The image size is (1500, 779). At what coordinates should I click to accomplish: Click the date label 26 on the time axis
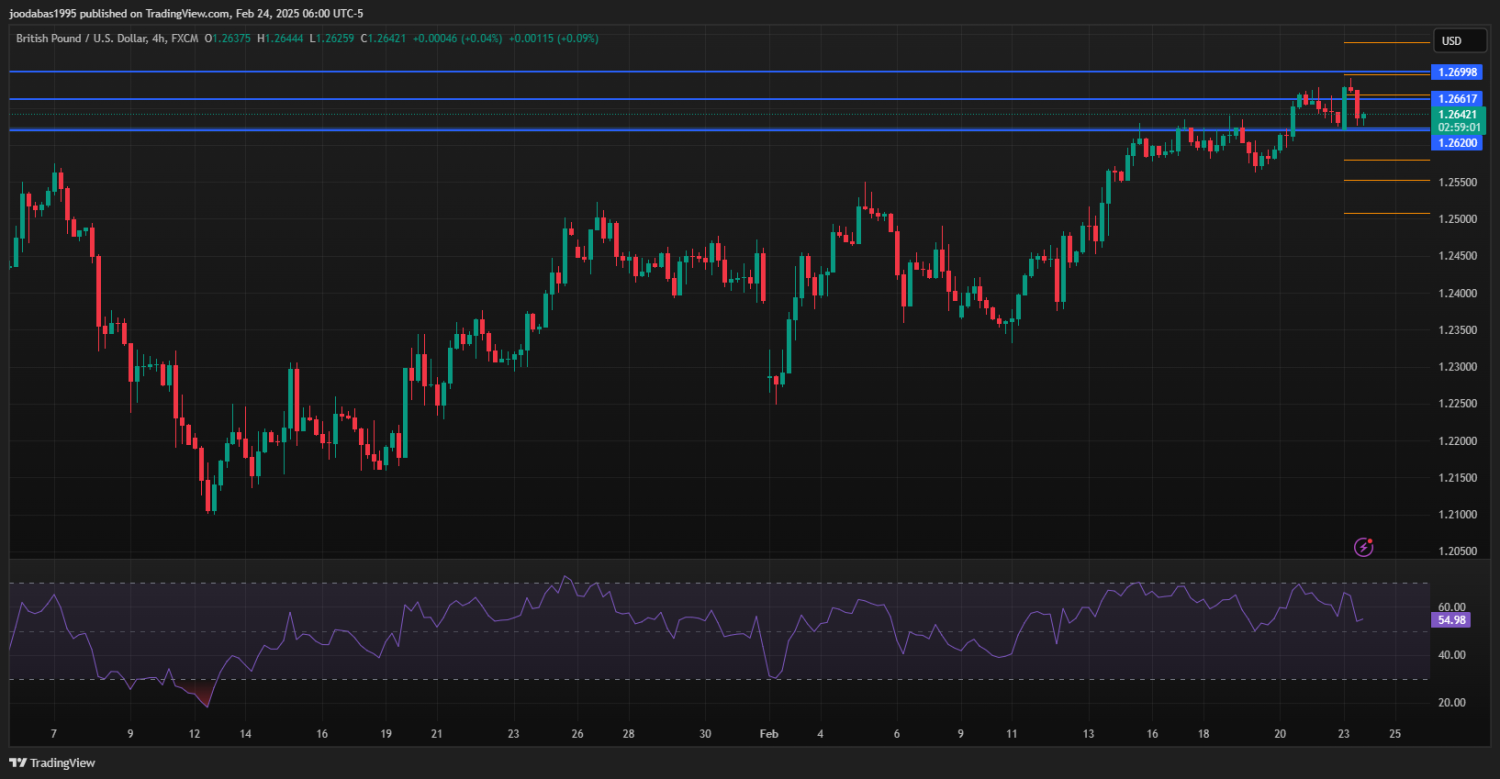click(x=577, y=734)
